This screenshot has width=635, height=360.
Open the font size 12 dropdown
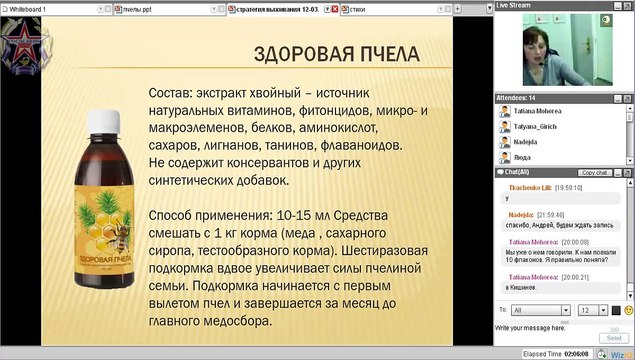(x=592, y=311)
